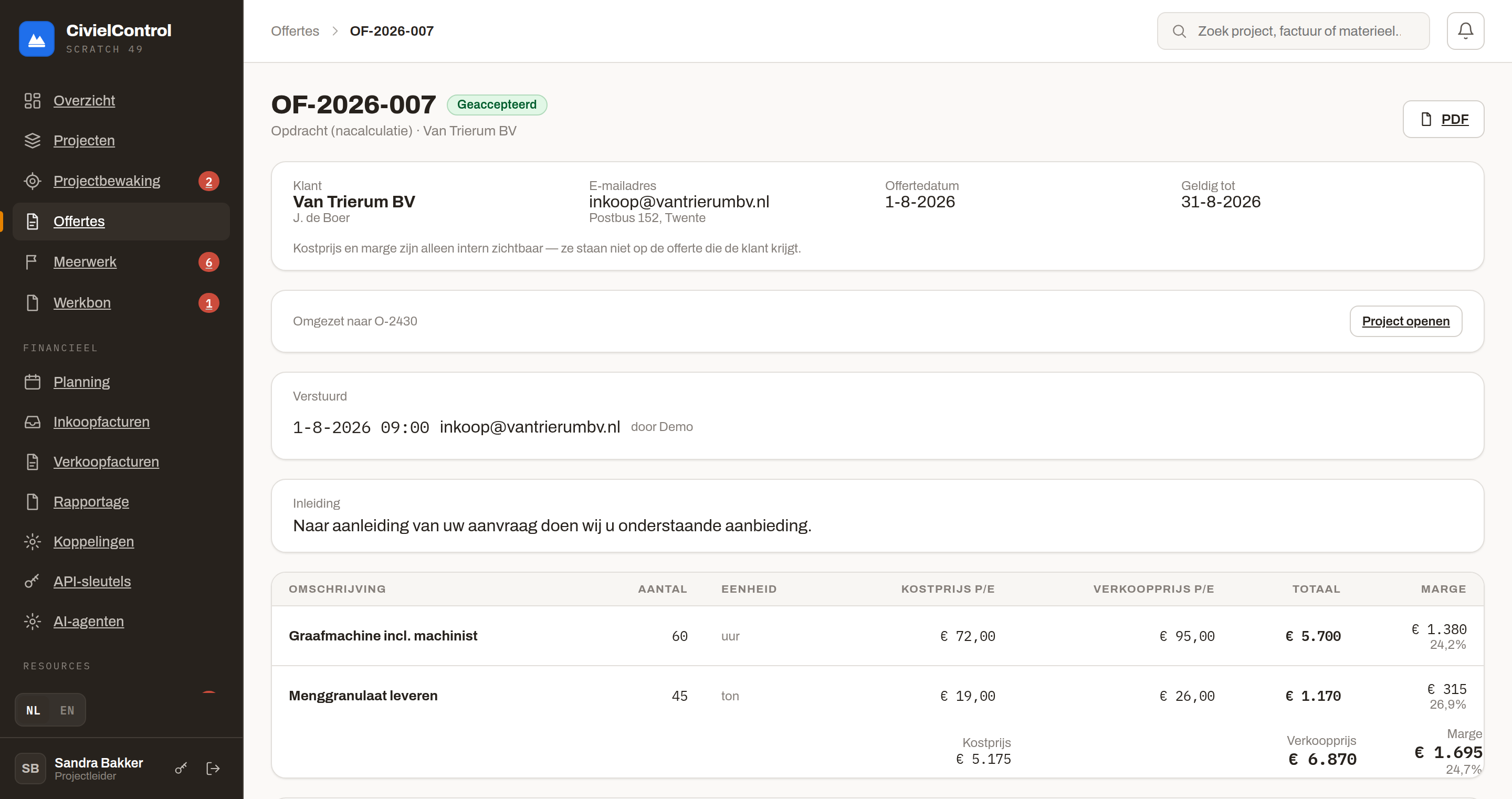The height and width of the screenshot is (799, 1512).
Task: Click the Meerwerk badge showing 6
Action: point(209,262)
